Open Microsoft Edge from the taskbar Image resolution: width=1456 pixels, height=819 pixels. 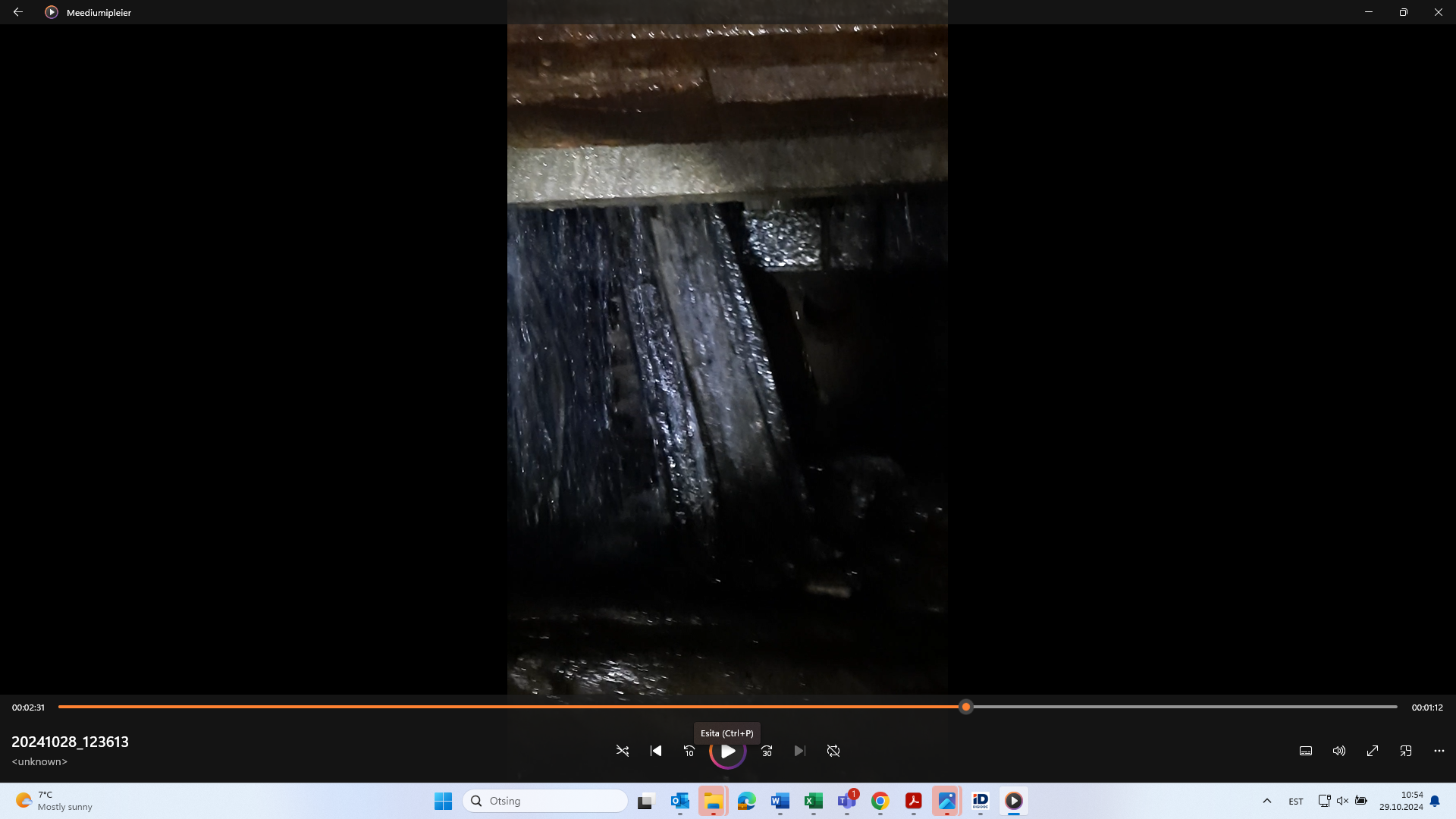point(746,801)
